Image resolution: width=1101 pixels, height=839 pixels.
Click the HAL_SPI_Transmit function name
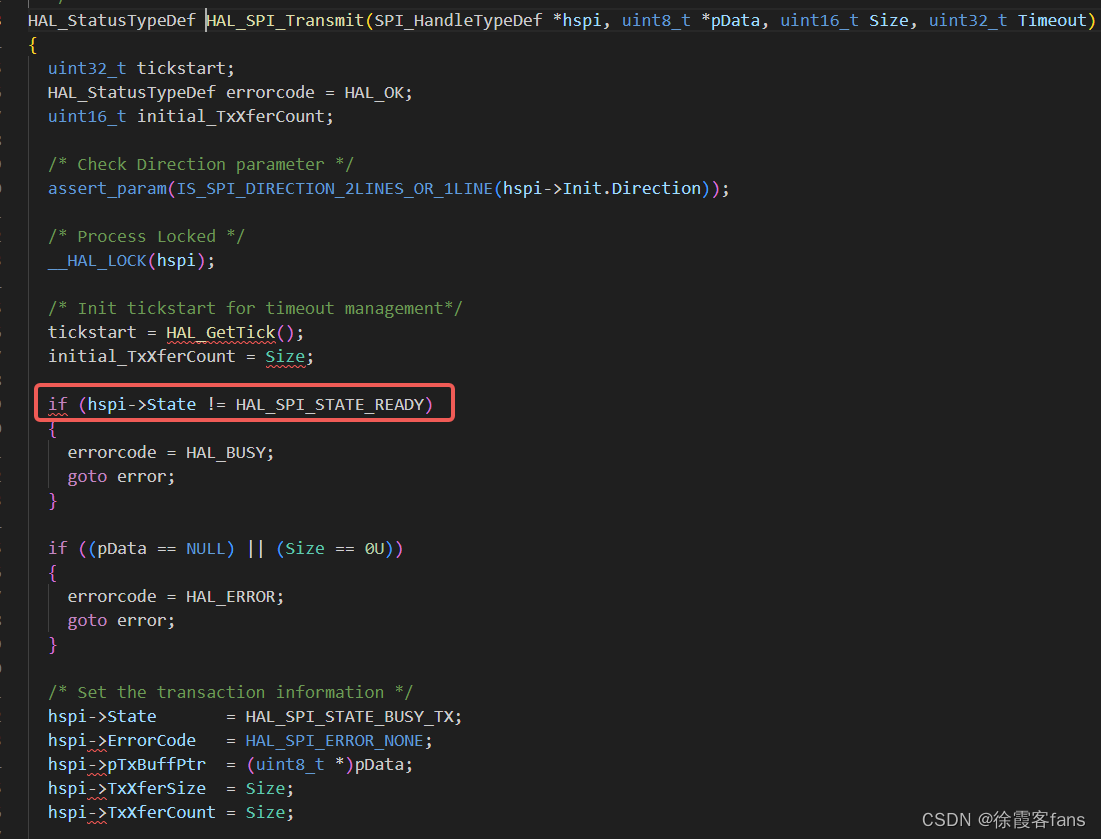(287, 19)
